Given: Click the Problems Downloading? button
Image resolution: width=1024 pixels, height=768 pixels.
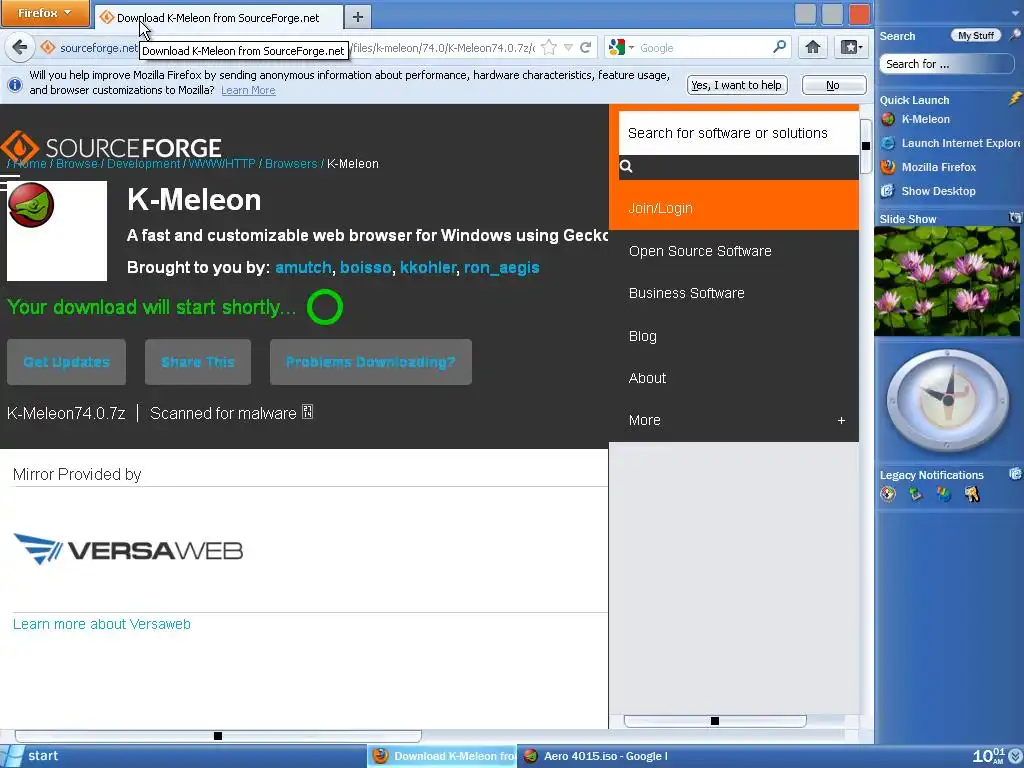Looking at the screenshot, I should (370, 362).
